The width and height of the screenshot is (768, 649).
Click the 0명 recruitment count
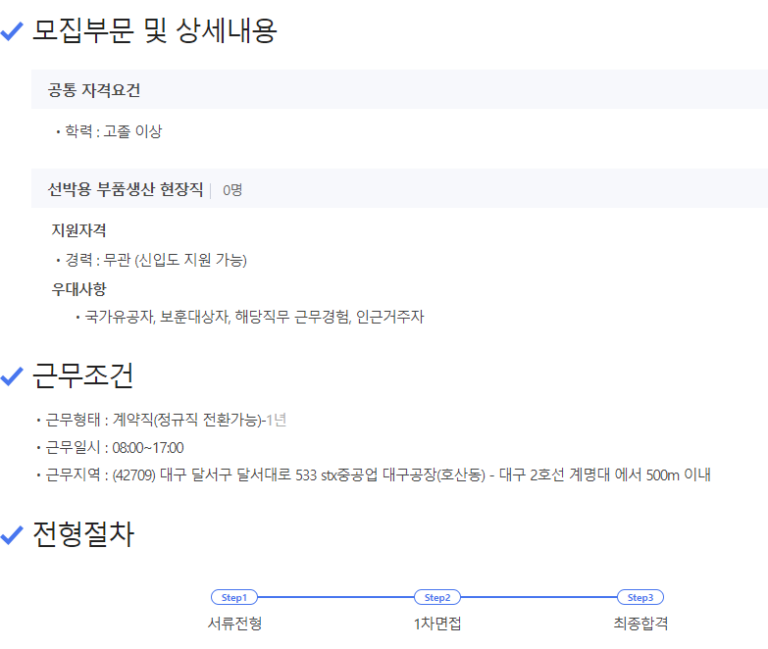tap(232, 190)
